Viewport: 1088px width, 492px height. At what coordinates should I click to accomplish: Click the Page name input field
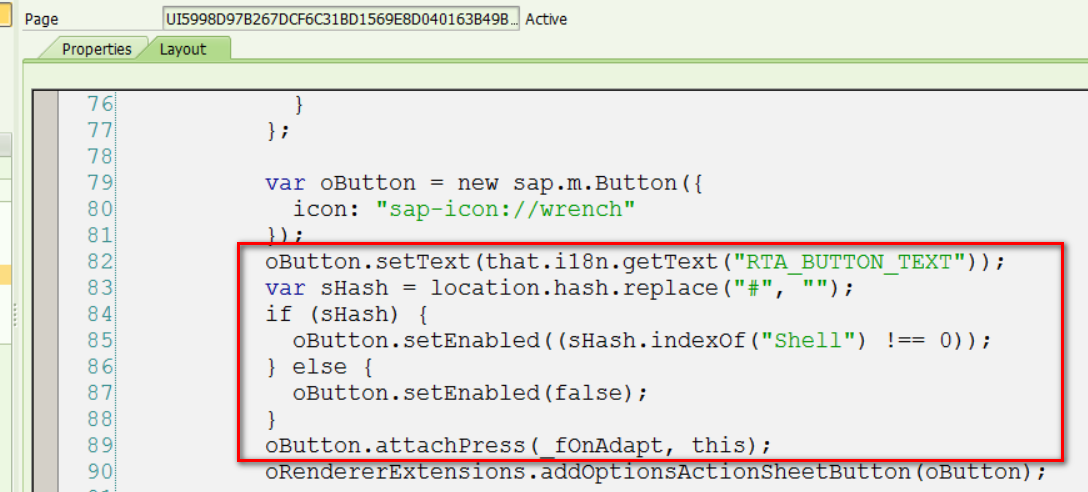point(341,19)
